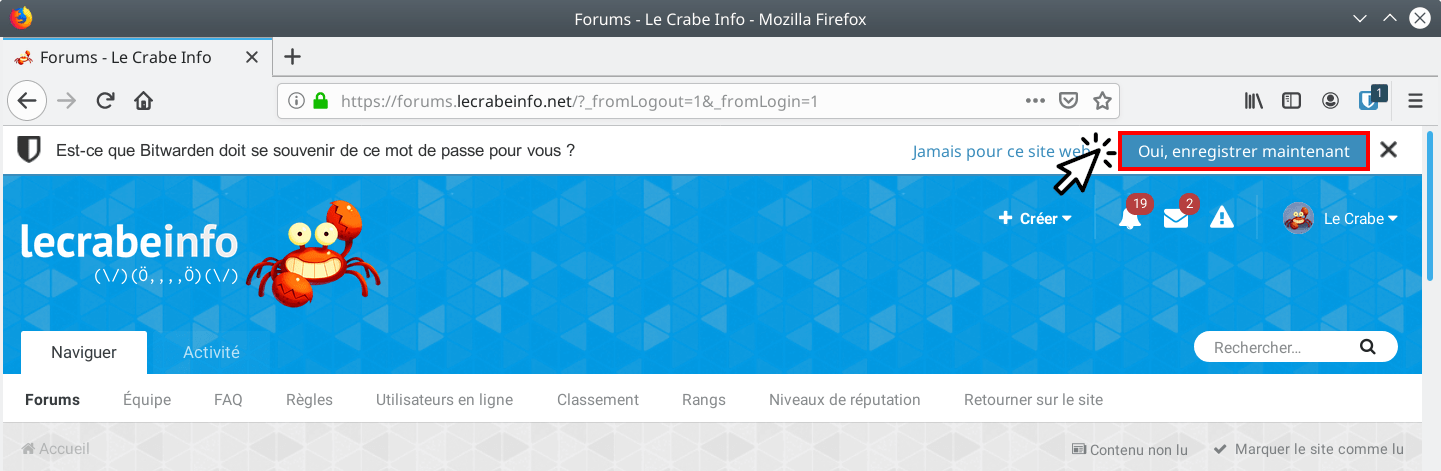Go to the Firefox home page icon
The height and width of the screenshot is (471, 1441).
pos(143,100)
